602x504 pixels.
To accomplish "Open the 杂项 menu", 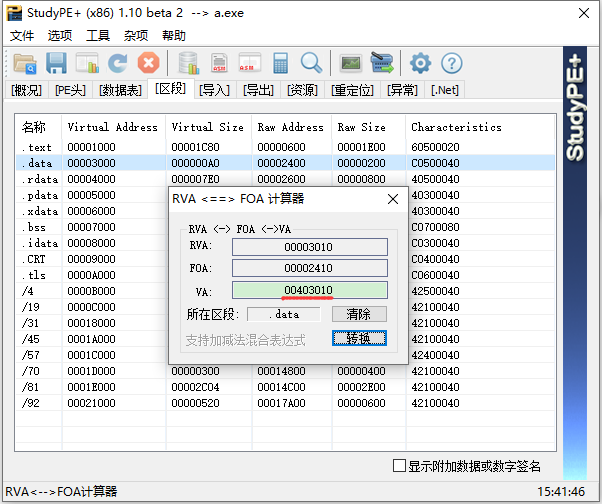I will 136,35.
